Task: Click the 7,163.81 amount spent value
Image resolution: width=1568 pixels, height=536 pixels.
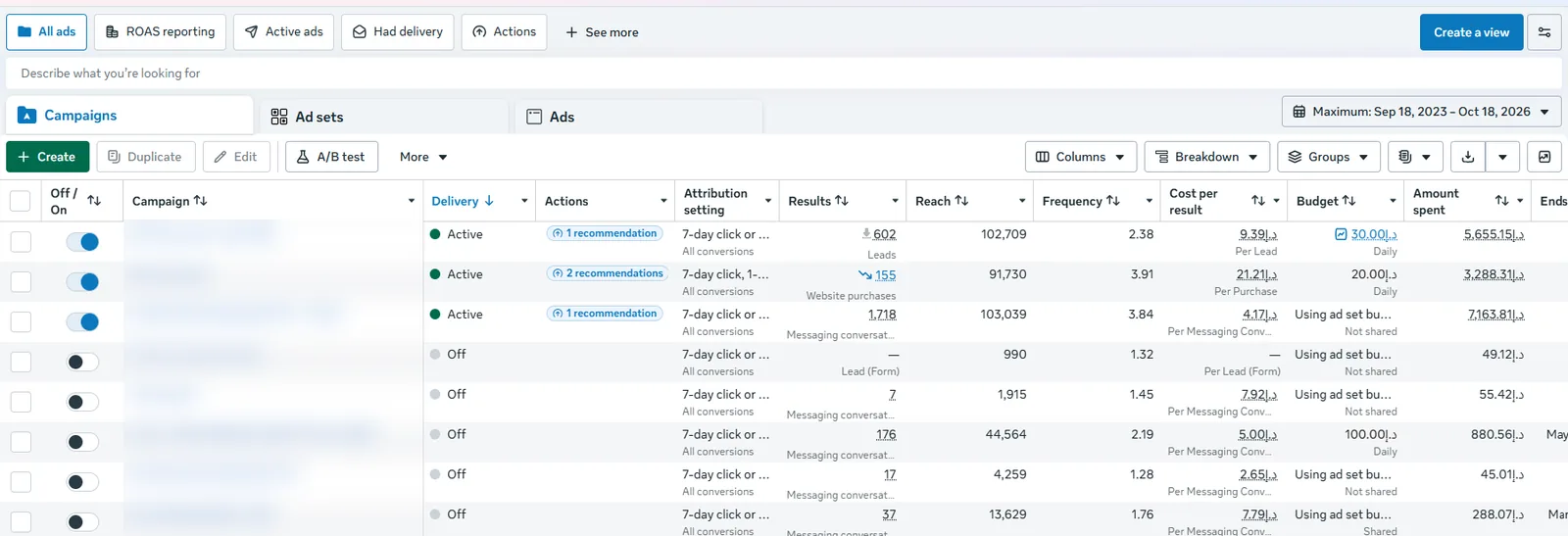Action: (x=1495, y=315)
